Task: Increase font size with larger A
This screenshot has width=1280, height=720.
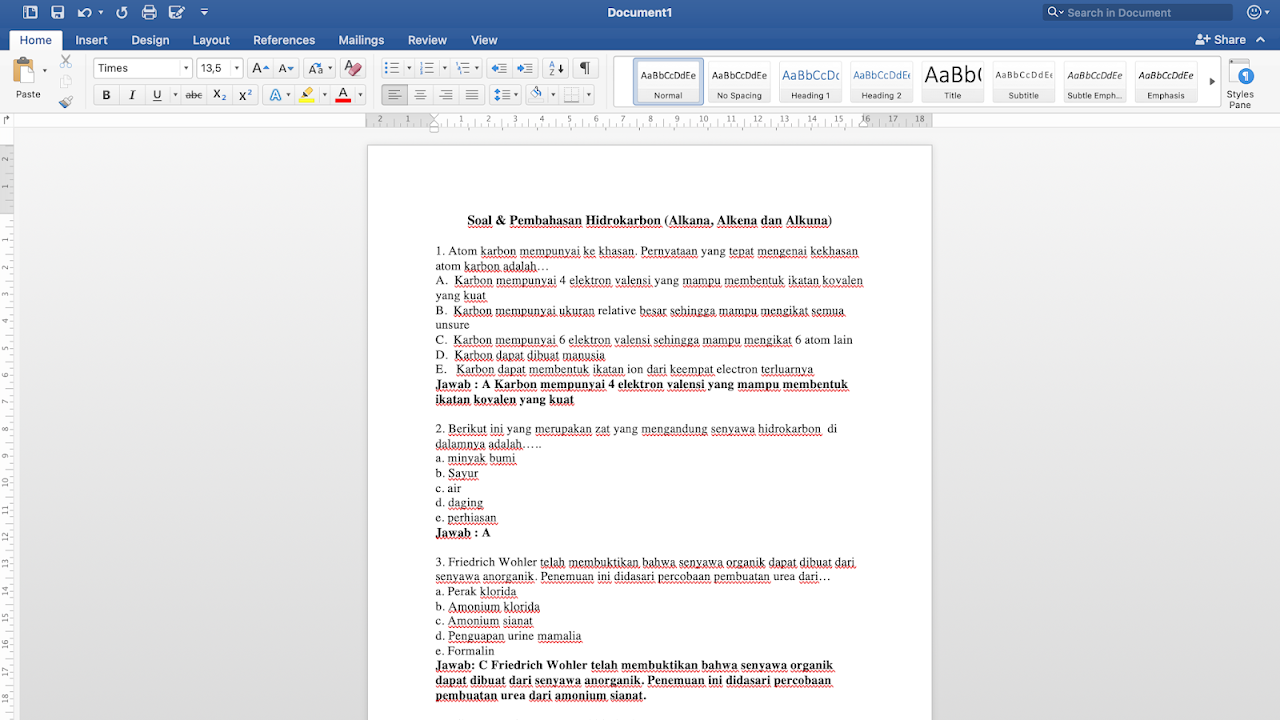Action: click(x=260, y=68)
